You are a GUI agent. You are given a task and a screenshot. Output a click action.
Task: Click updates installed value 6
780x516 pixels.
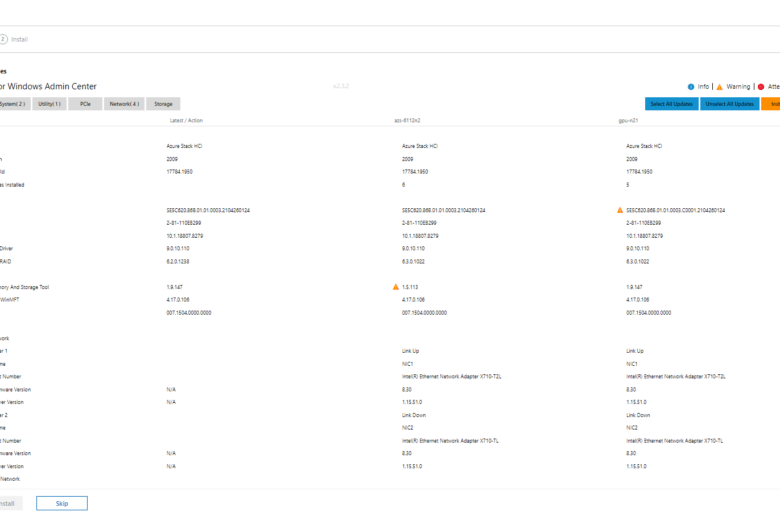pos(403,185)
